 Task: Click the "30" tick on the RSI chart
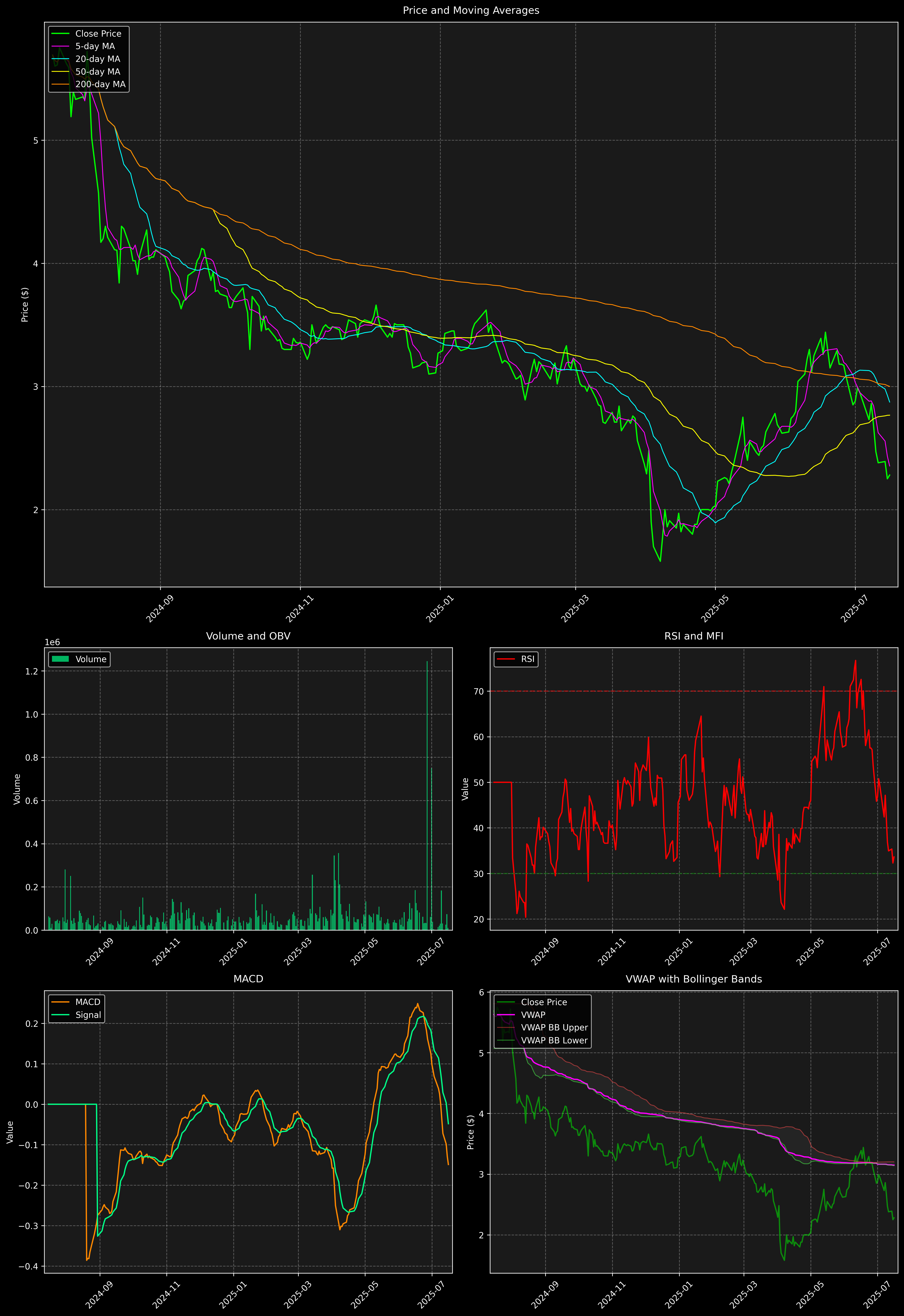(x=479, y=874)
